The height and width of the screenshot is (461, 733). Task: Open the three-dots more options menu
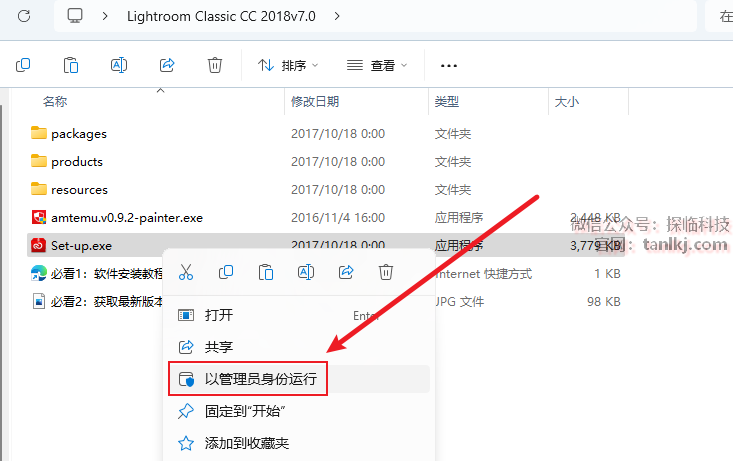pyautogui.click(x=449, y=65)
